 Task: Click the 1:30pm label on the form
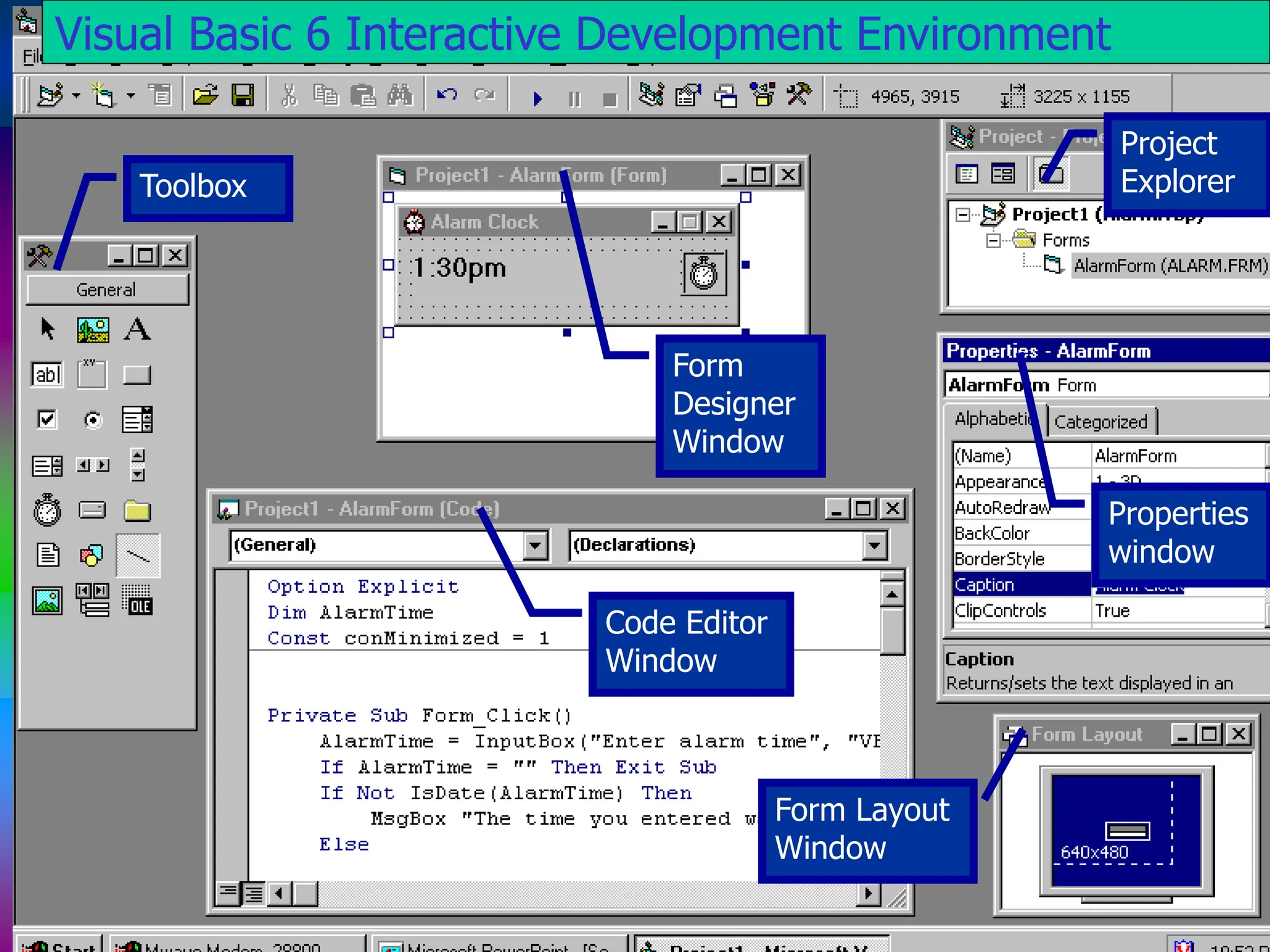coord(459,268)
